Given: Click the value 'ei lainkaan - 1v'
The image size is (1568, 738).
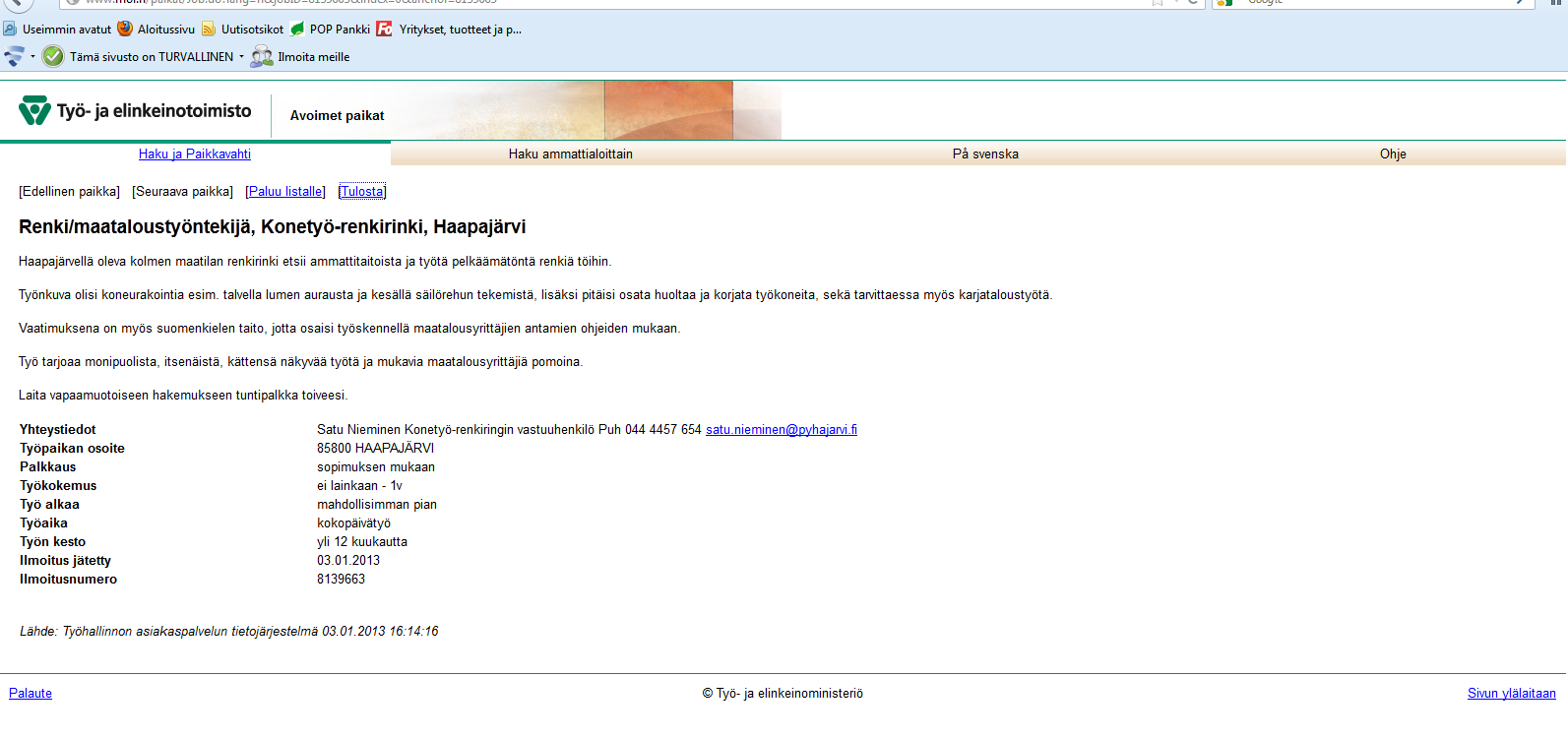Looking at the screenshot, I should (x=360, y=486).
